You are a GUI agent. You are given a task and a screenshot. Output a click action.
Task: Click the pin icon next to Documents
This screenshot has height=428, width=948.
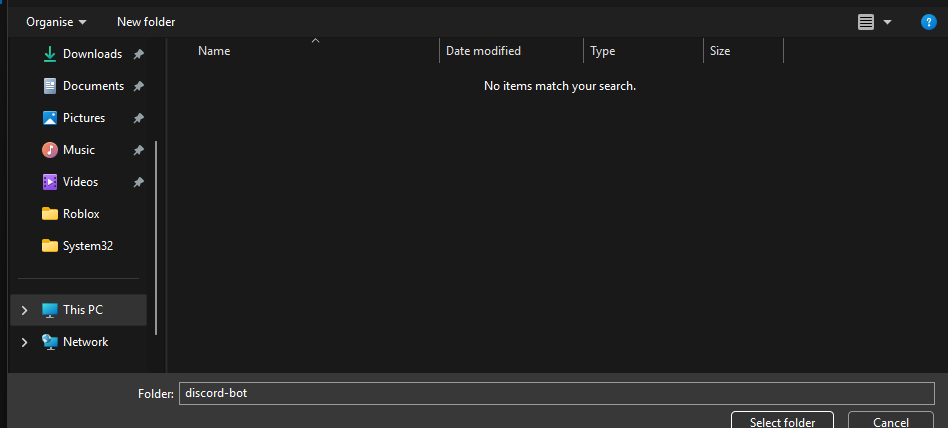pyautogui.click(x=138, y=86)
